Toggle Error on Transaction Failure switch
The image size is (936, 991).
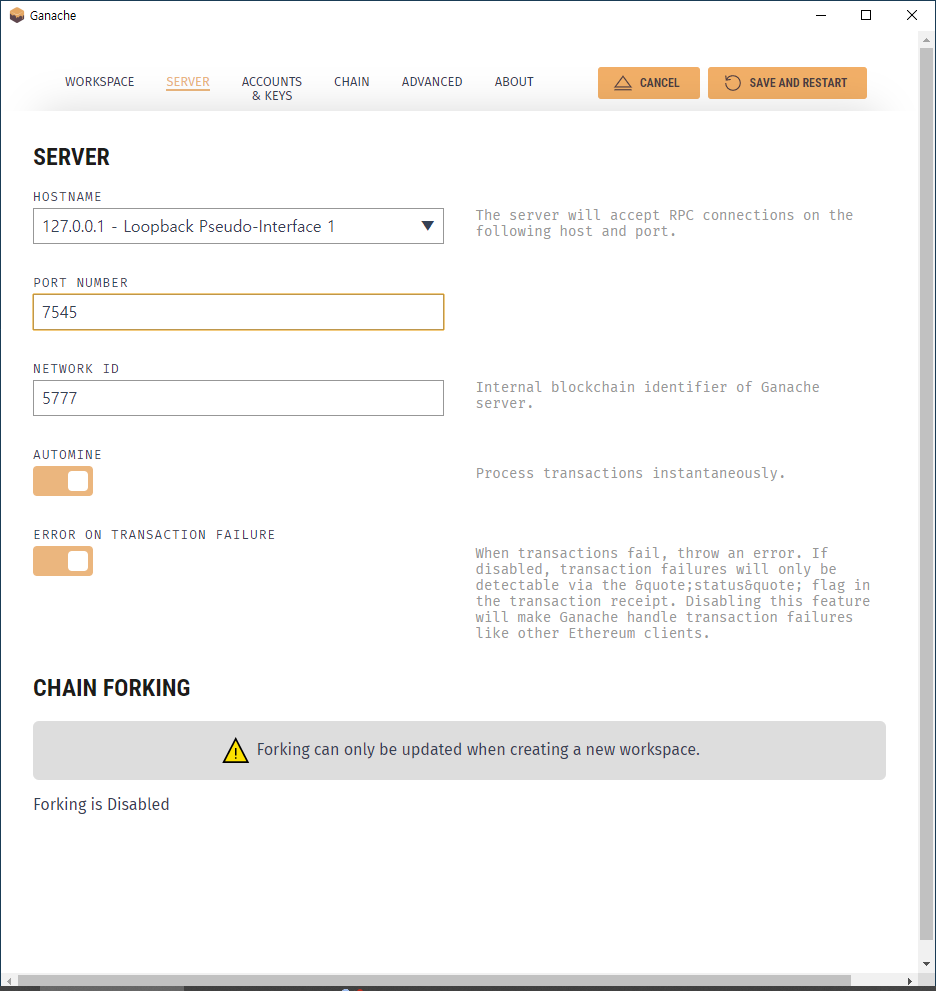tap(63, 561)
